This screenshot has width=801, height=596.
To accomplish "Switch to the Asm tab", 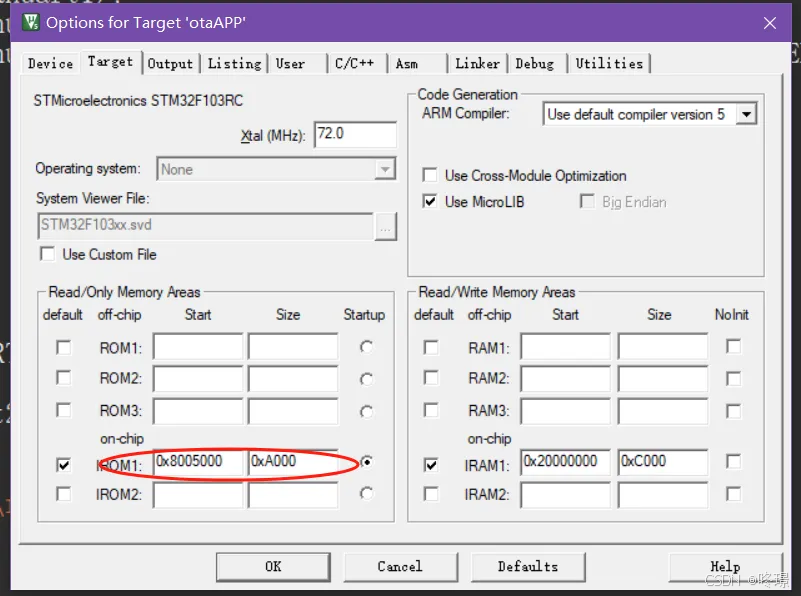I will (x=417, y=64).
